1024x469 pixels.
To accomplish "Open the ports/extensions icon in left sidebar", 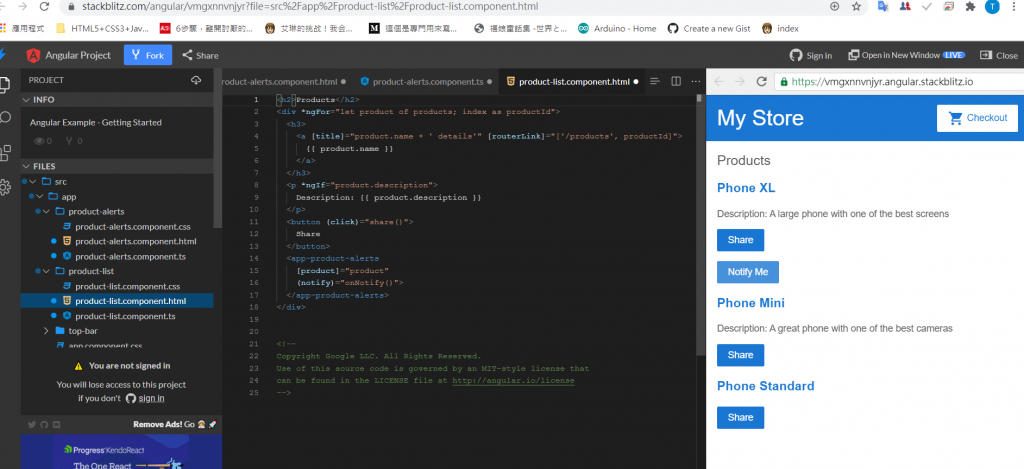I will click(5, 153).
